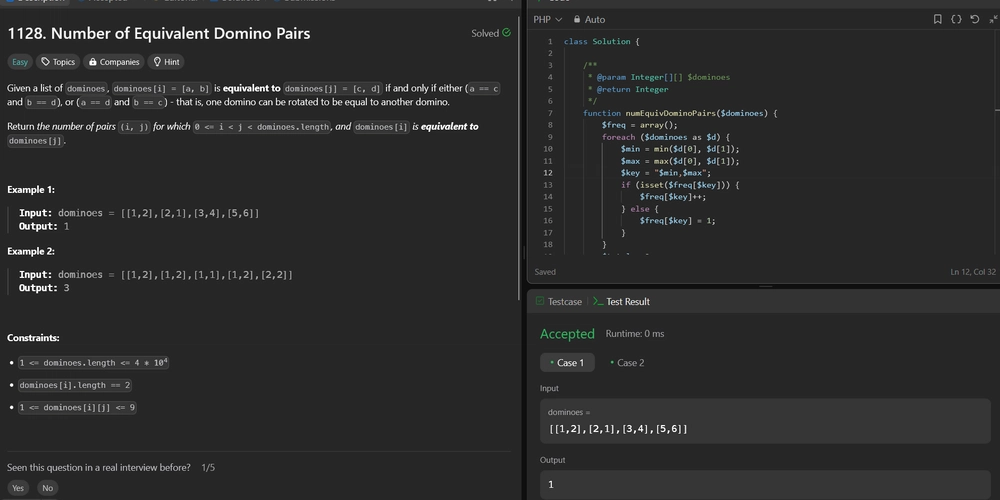Click constraint 'dominoes[i].length == 2'
The width and height of the screenshot is (1000, 500).
[75, 385]
